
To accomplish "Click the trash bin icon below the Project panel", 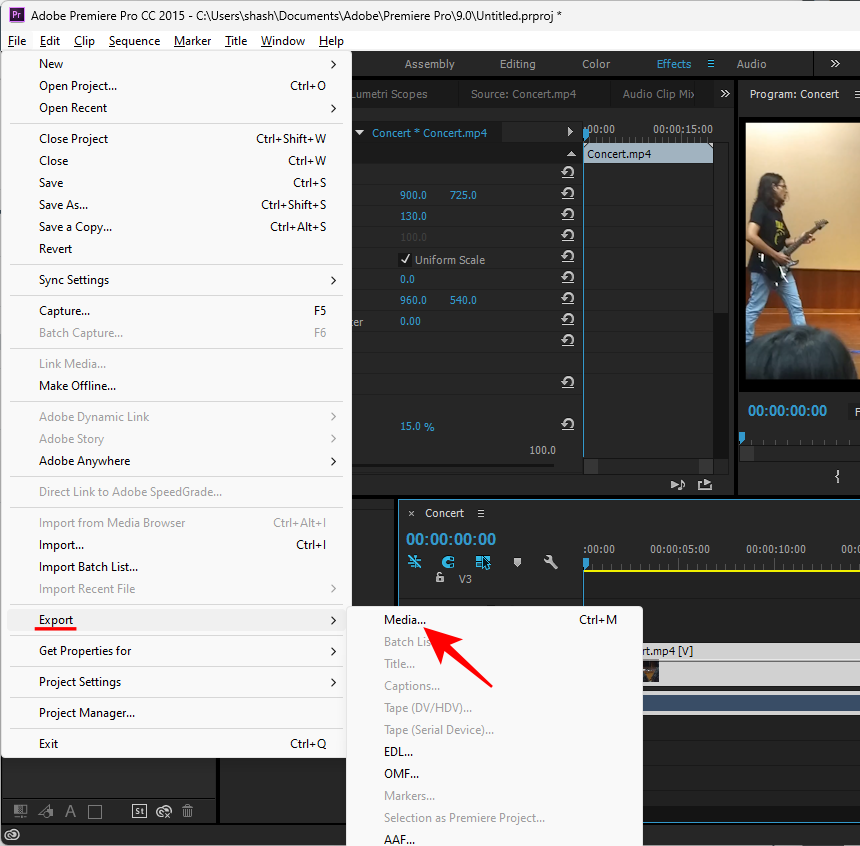I will 186,811.
